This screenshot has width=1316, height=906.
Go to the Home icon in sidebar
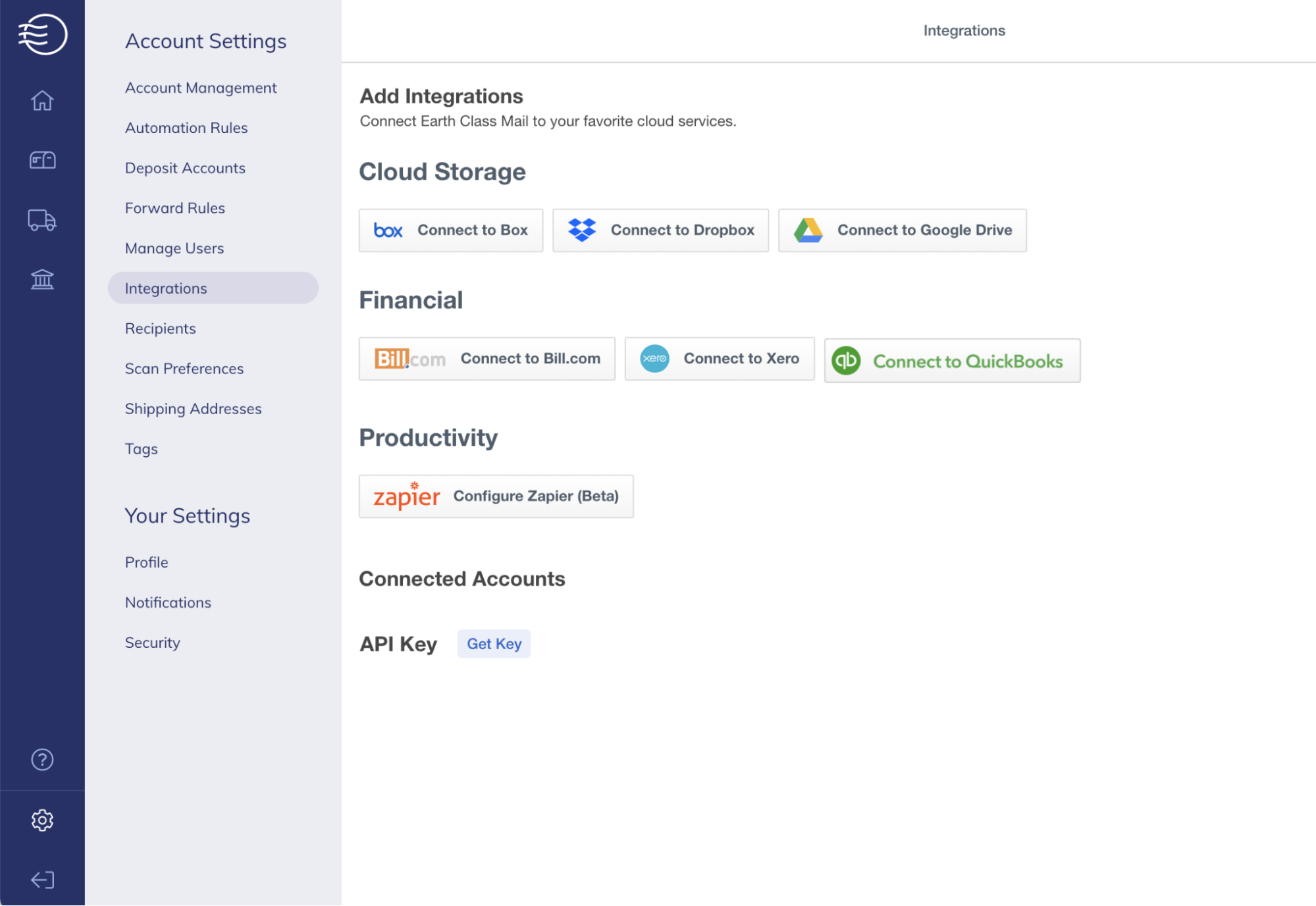(x=42, y=100)
